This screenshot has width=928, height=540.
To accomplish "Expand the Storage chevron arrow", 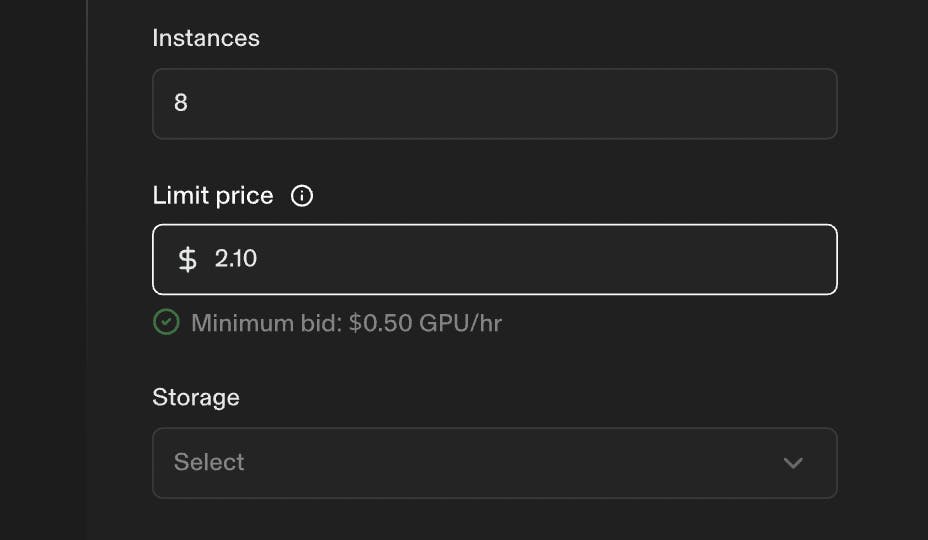I will tap(793, 463).
